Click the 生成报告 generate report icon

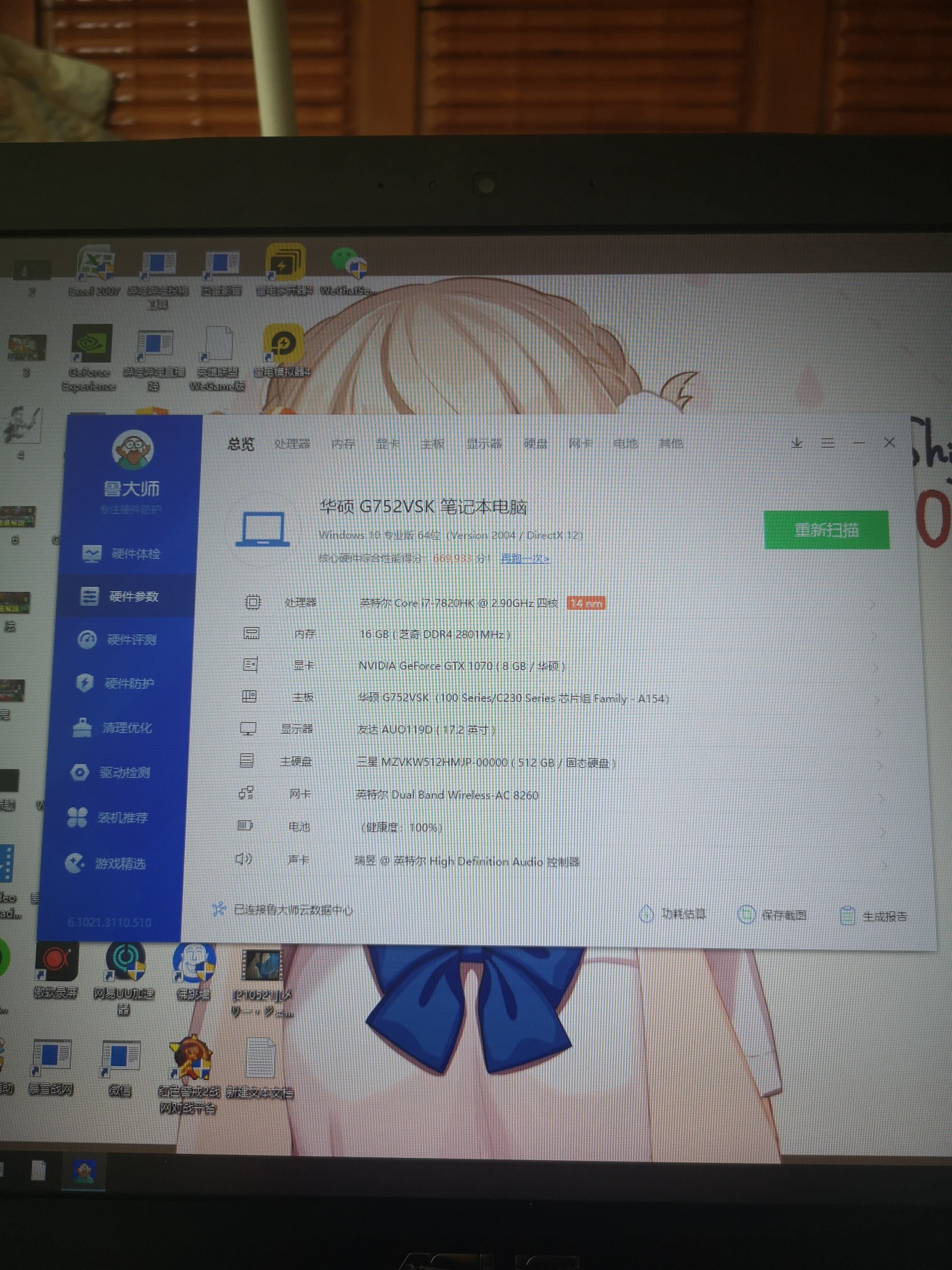(x=847, y=916)
